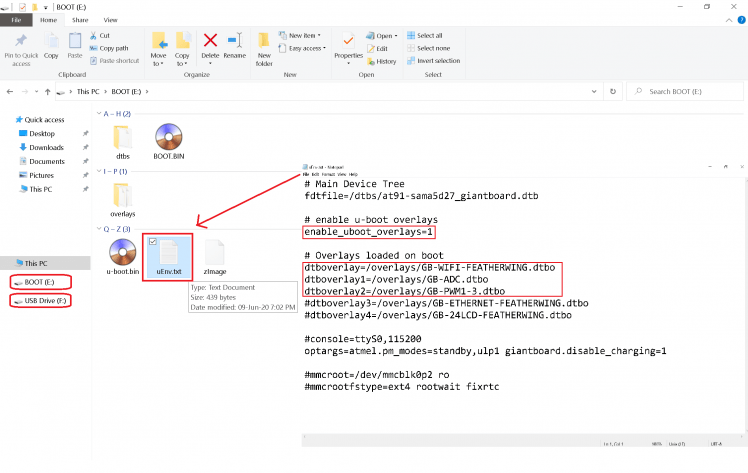
Task: Open the Notepad Help menu
Action: 353,175
